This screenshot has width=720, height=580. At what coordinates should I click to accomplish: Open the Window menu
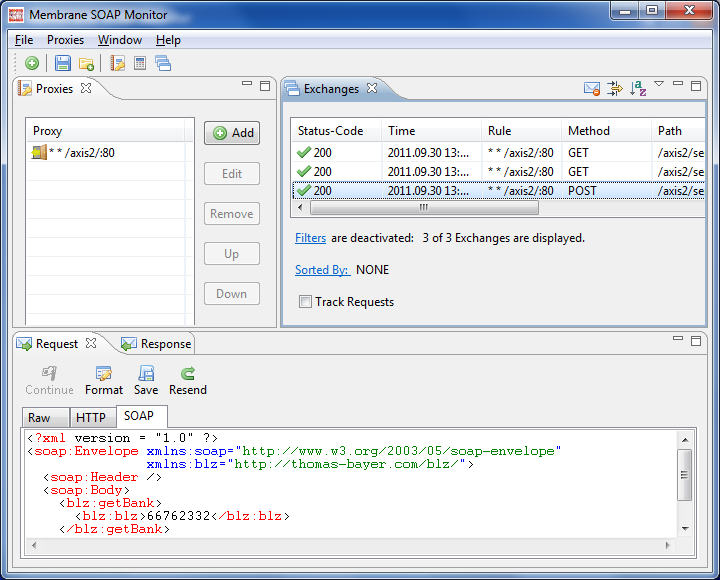pyautogui.click(x=120, y=40)
